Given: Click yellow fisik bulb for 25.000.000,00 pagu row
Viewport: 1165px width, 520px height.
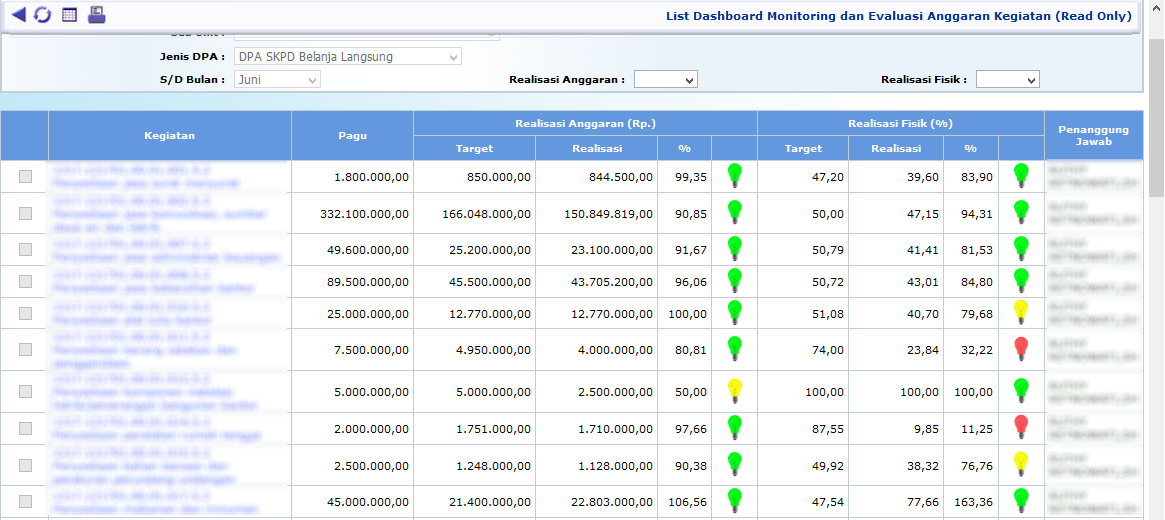Looking at the screenshot, I should [x=1020, y=312].
